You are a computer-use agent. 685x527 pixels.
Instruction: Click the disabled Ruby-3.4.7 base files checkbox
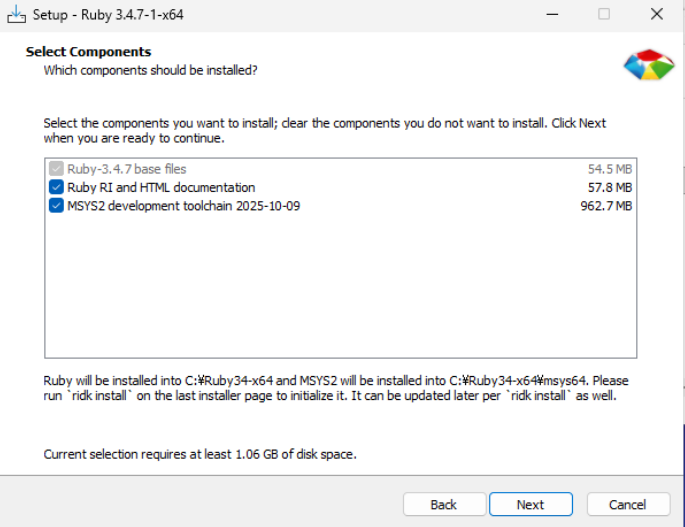point(56,170)
